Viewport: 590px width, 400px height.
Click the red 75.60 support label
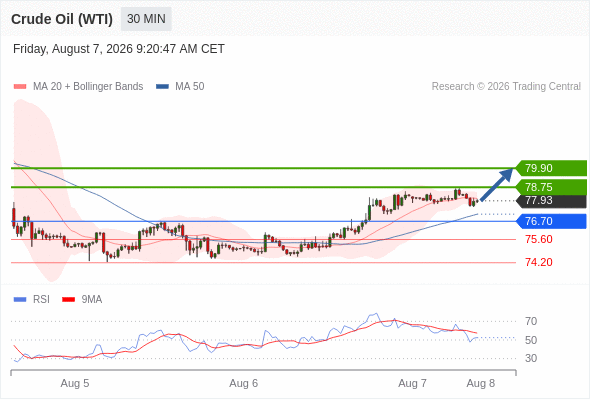click(539, 239)
